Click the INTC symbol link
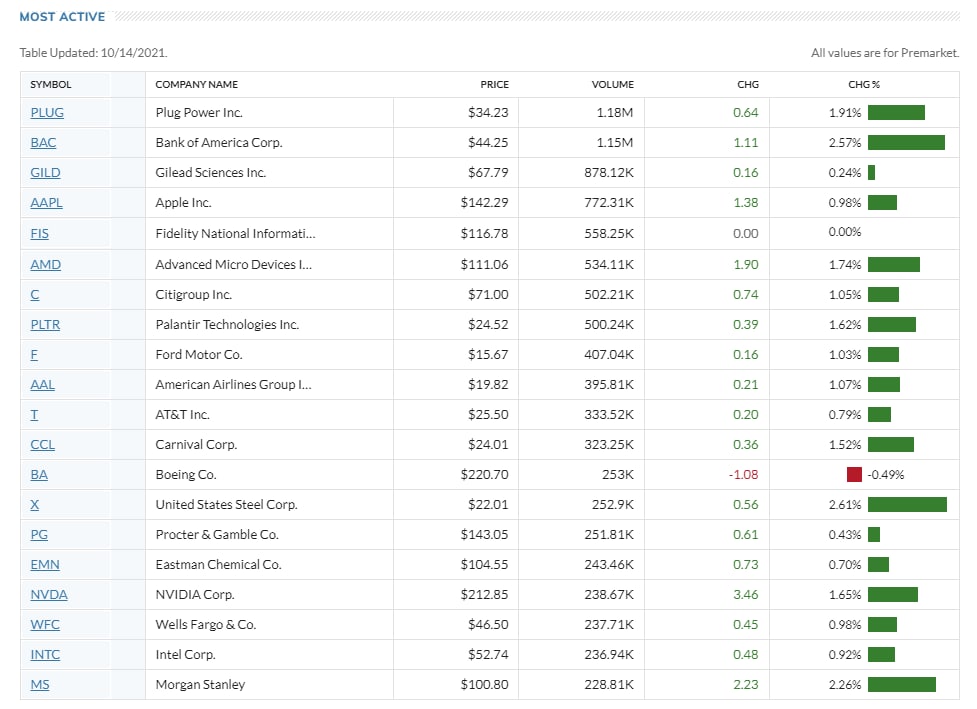Viewport: 977px width, 709px height. click(x=45, y=654)
